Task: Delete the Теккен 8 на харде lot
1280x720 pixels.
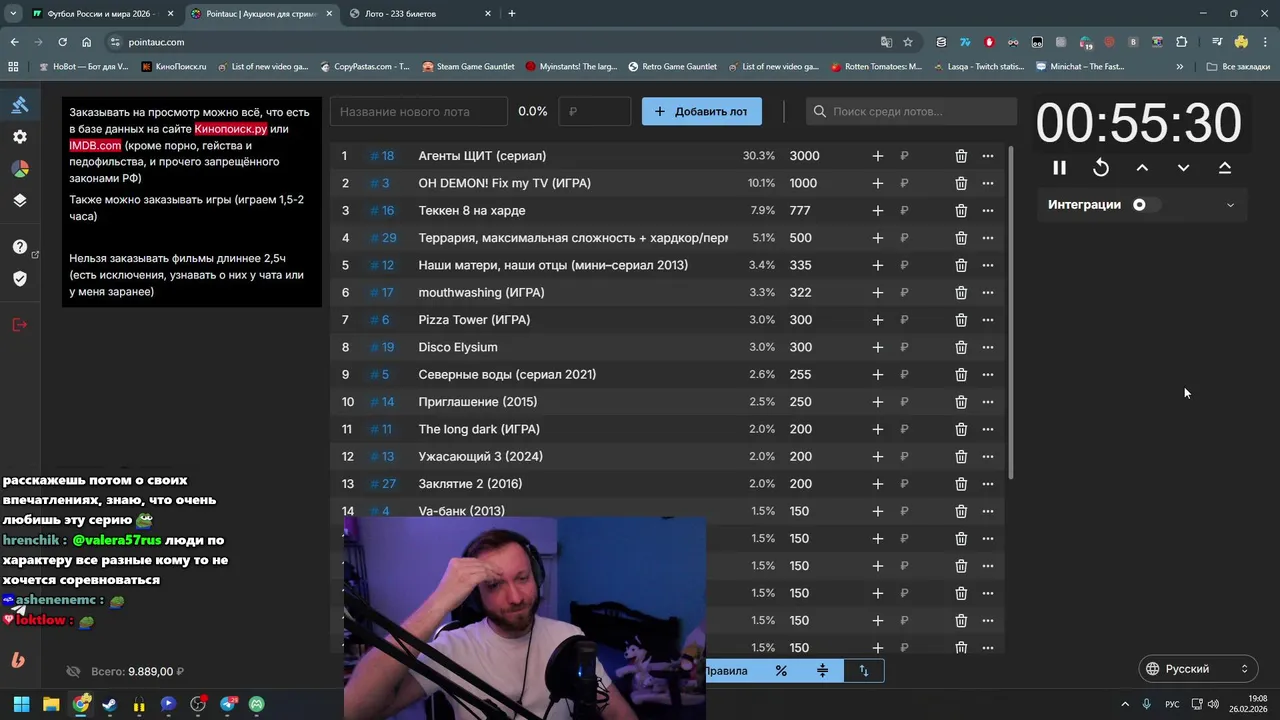Action: click(x=961, y=211)
